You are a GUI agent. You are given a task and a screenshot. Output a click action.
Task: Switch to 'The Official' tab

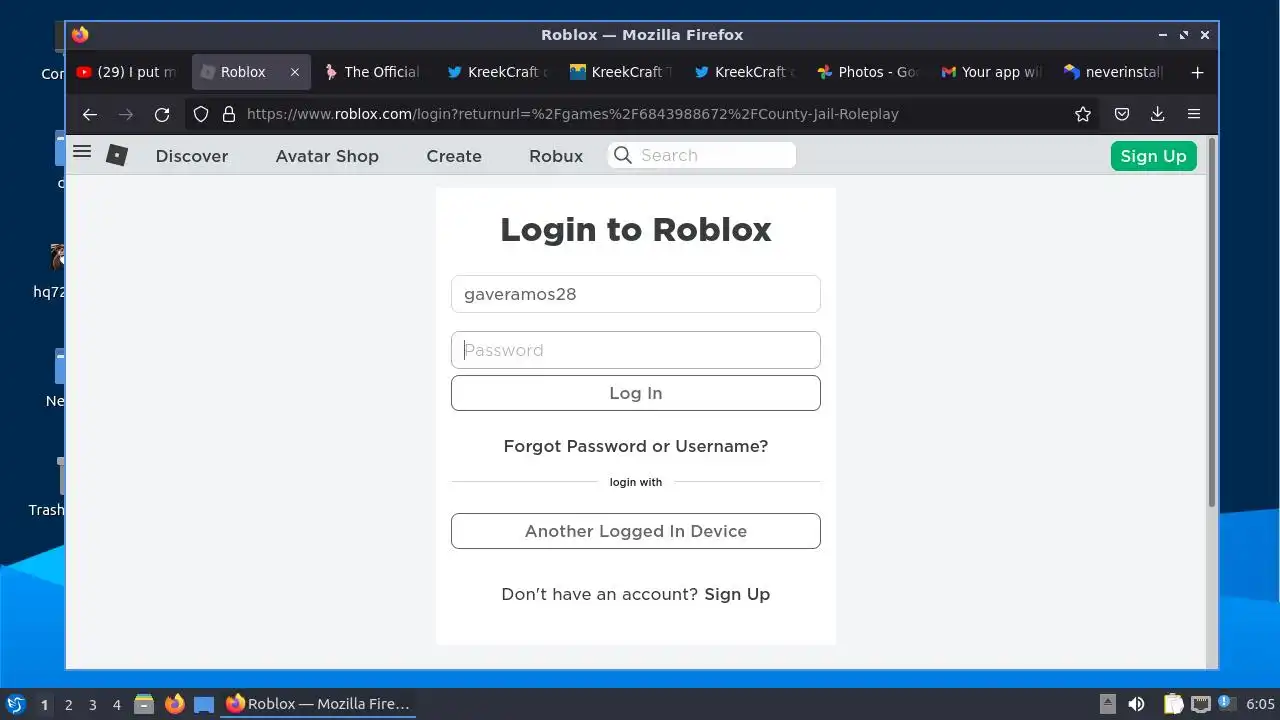pos(372,72)
